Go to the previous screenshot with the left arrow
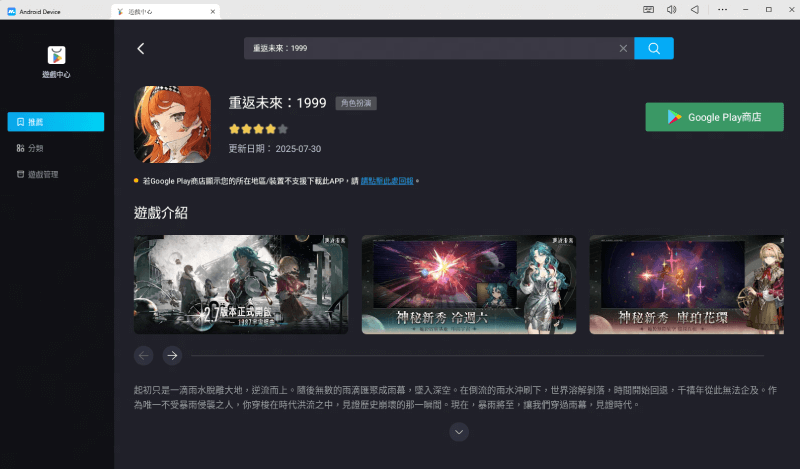The width and height of the screenshot is (800, 469). (x=144, y=355)
